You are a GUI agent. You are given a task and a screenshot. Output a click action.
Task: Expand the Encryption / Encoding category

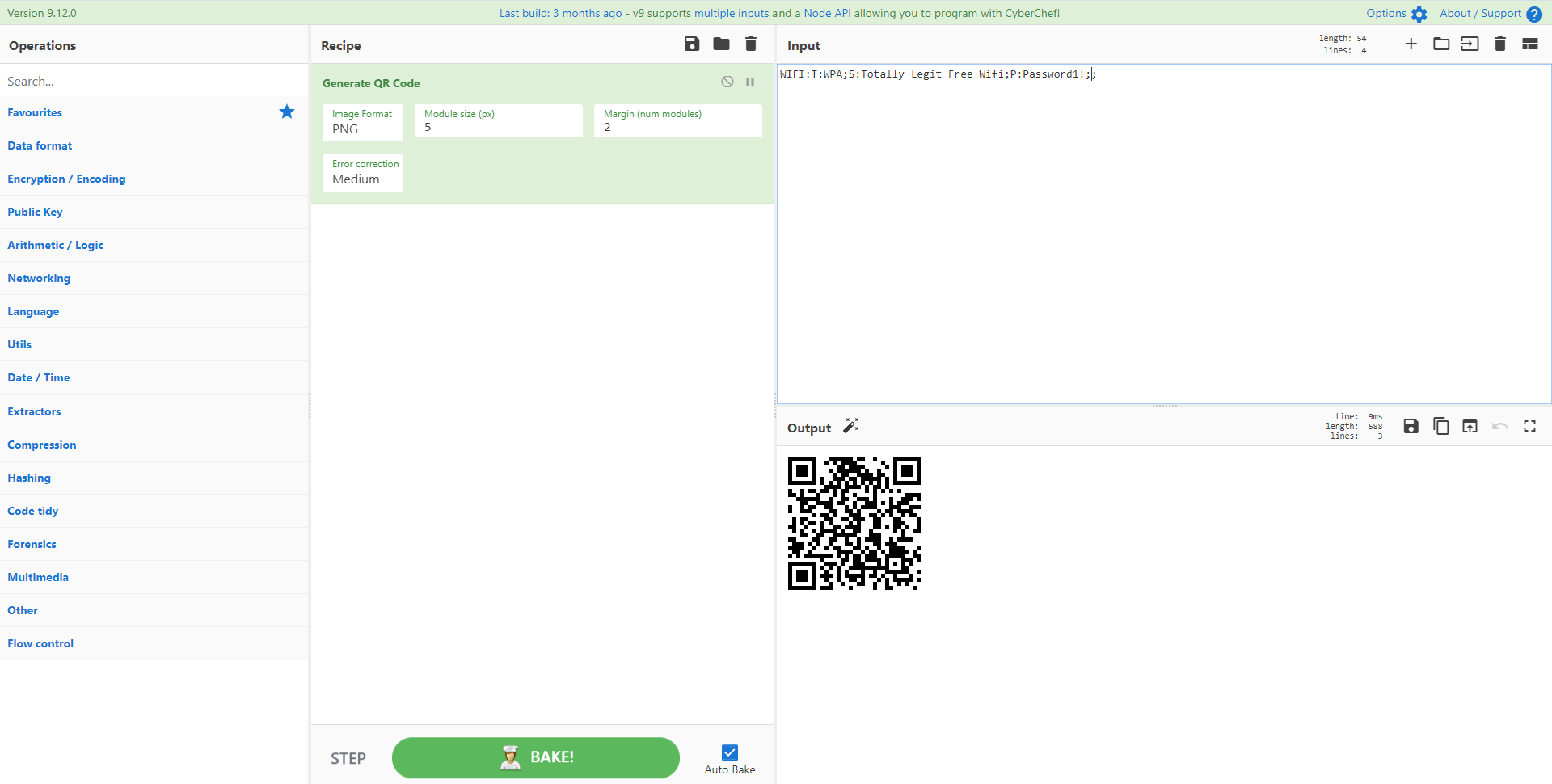coord(154,179)
